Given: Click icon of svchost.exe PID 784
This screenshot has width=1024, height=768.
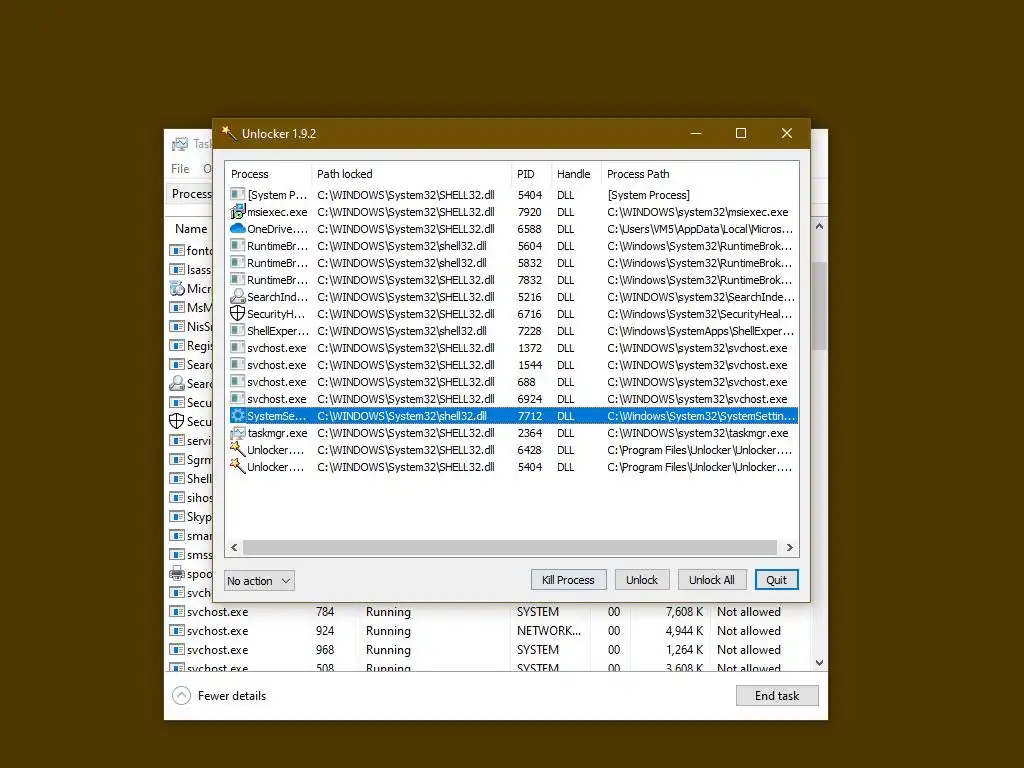Looking at the screenshot, I should click(x=176, y=611).
